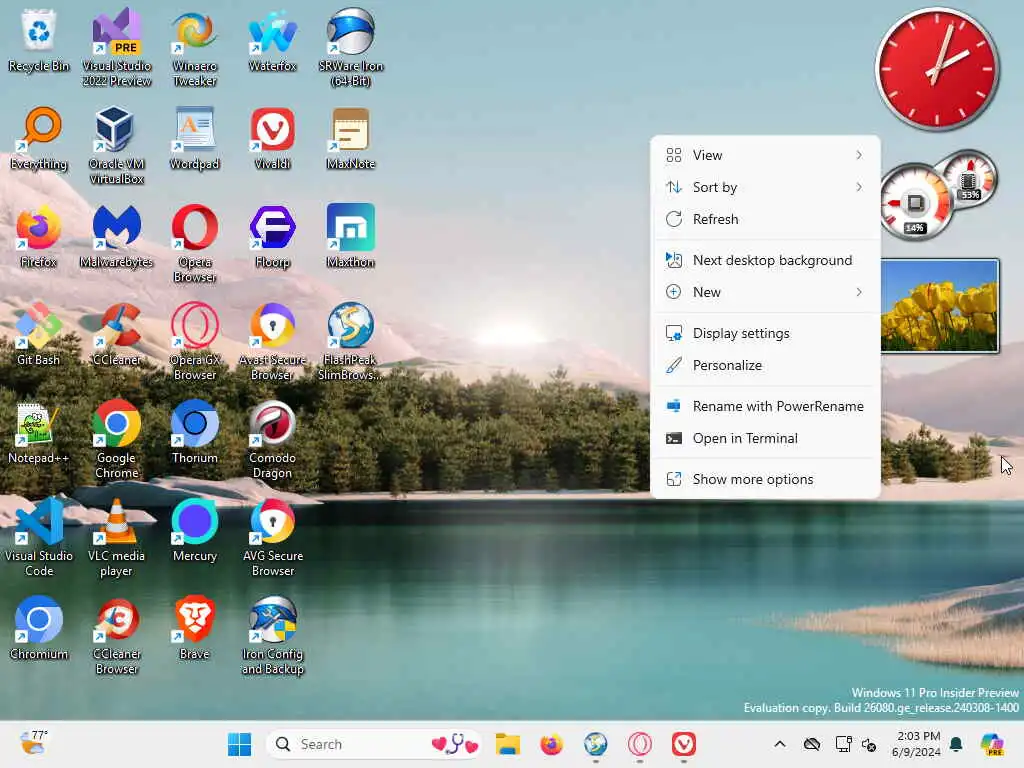Choose Open in Terminal

pos(765,438)
